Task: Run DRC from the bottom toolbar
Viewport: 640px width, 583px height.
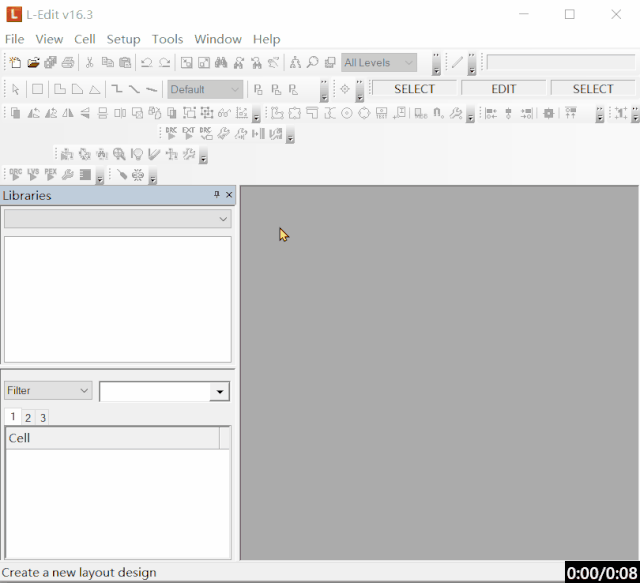Action: (x=15, y=174)
